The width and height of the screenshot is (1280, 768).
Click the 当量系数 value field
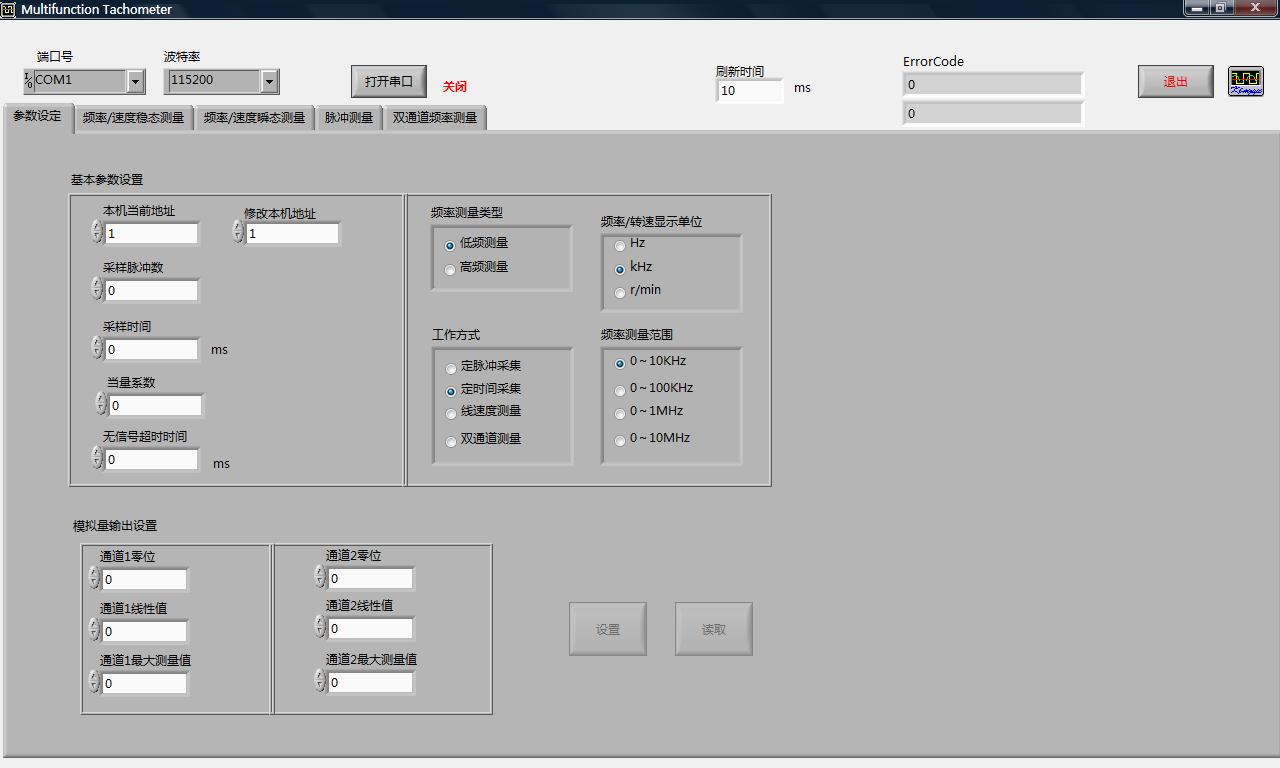[x=155, y=406]
